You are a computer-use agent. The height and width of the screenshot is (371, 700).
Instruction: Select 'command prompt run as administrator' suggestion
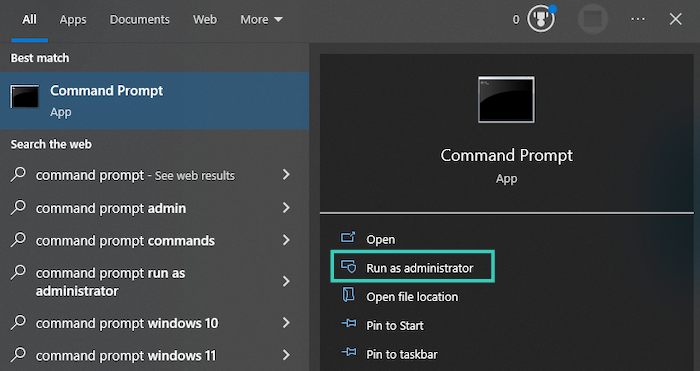pos(110,282)
